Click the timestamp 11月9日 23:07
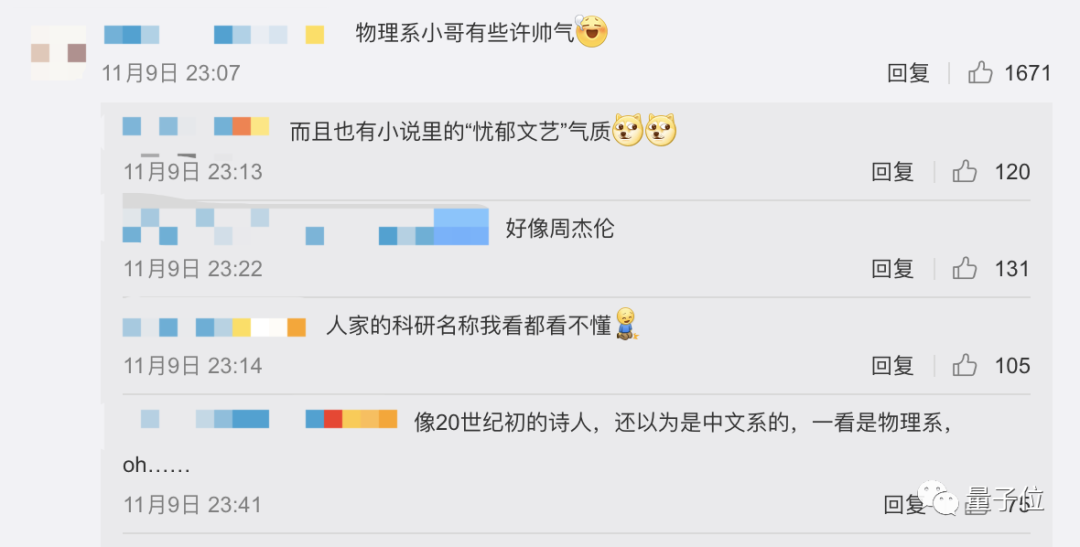The width and height of the screenshot is (1080, 547). (x=171, y=73)
